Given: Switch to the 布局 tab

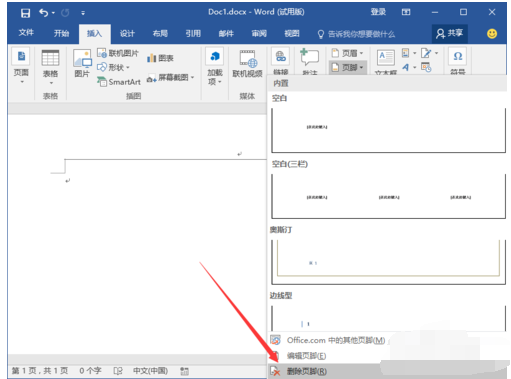Looking at the screenshot, I should point(160,34).
